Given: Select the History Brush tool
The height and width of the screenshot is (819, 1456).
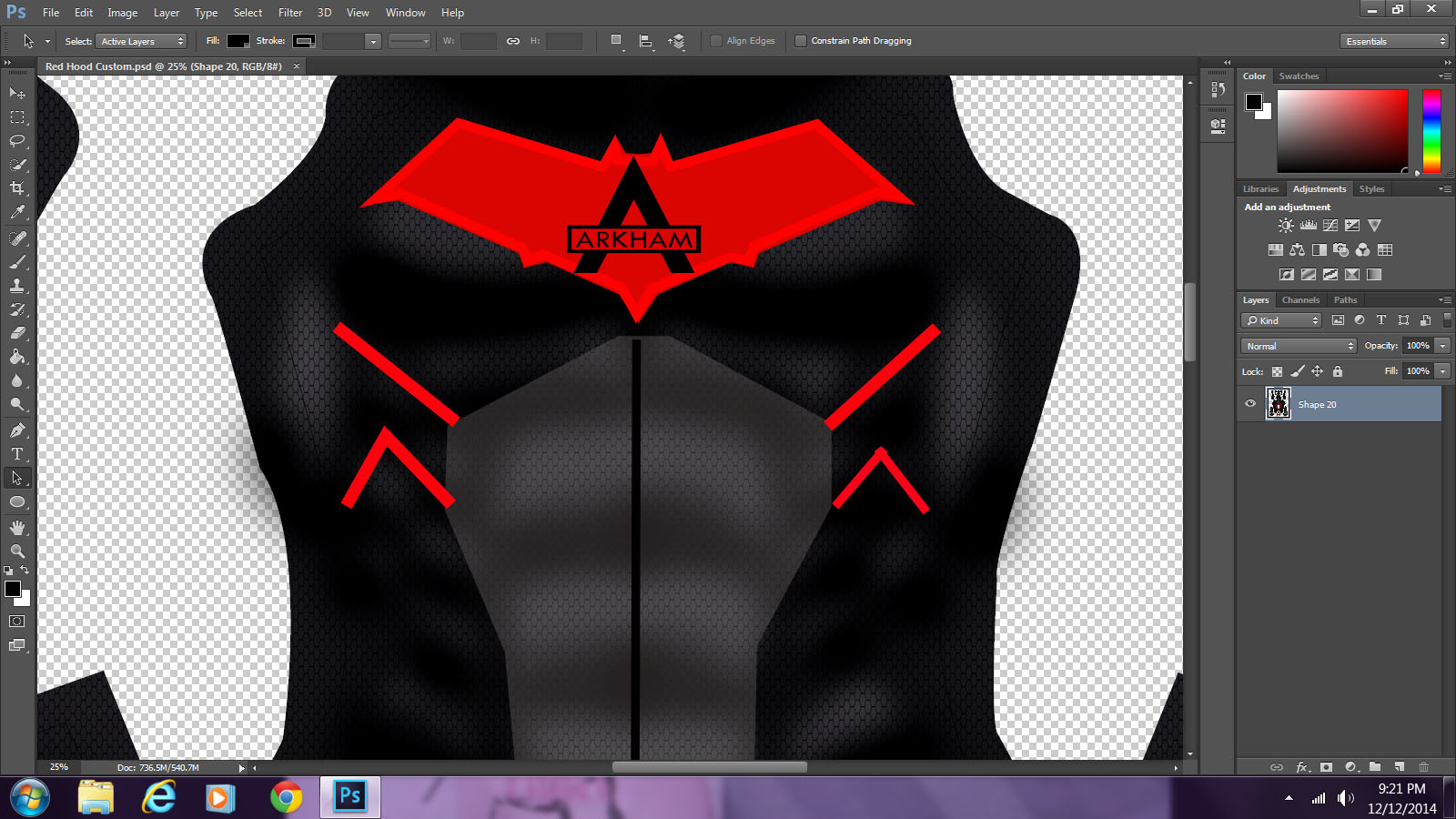Looking at the screenshot, I should pyautogui.click(x=17, y=309).
